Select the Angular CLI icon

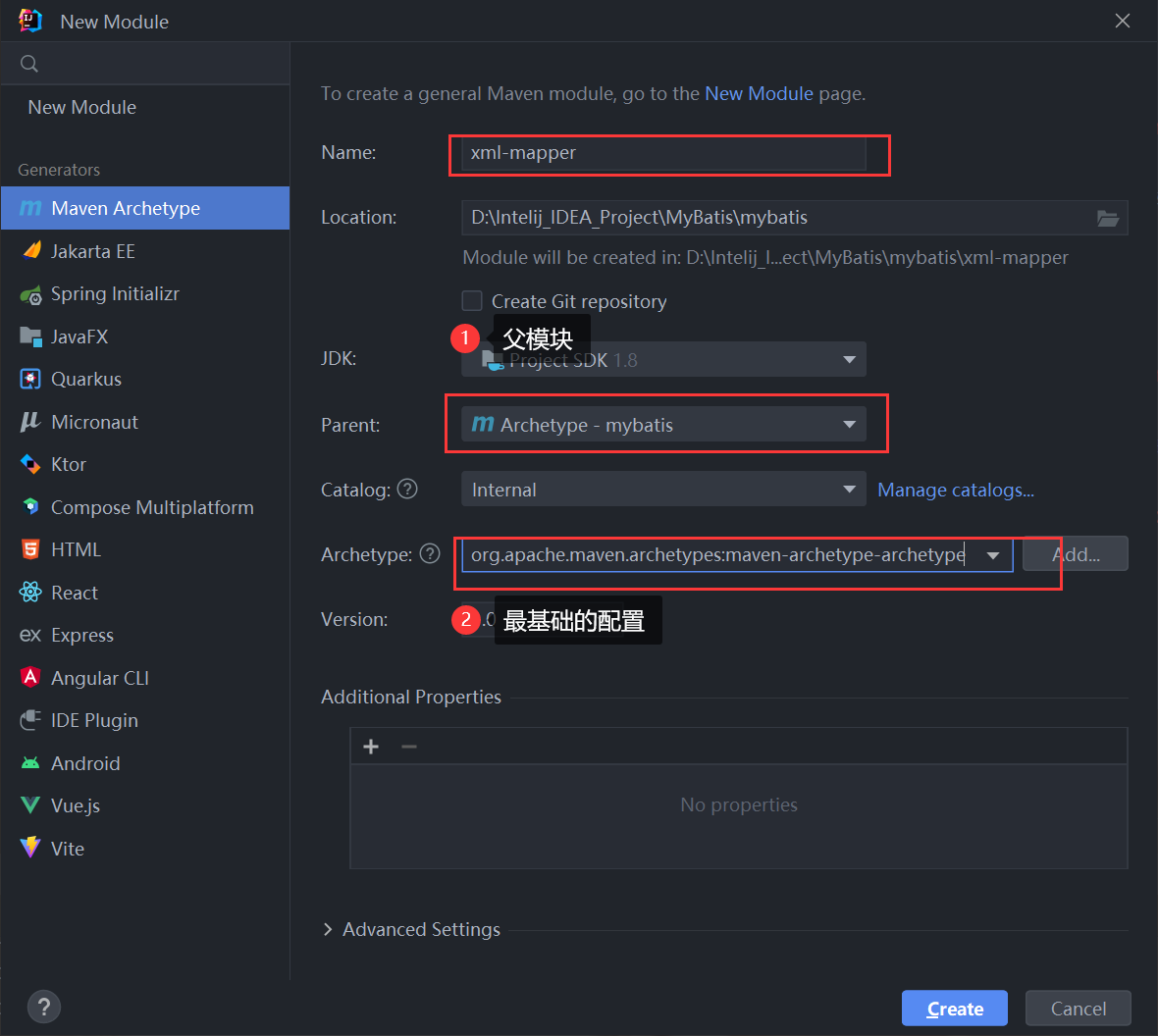click(30, 677)
